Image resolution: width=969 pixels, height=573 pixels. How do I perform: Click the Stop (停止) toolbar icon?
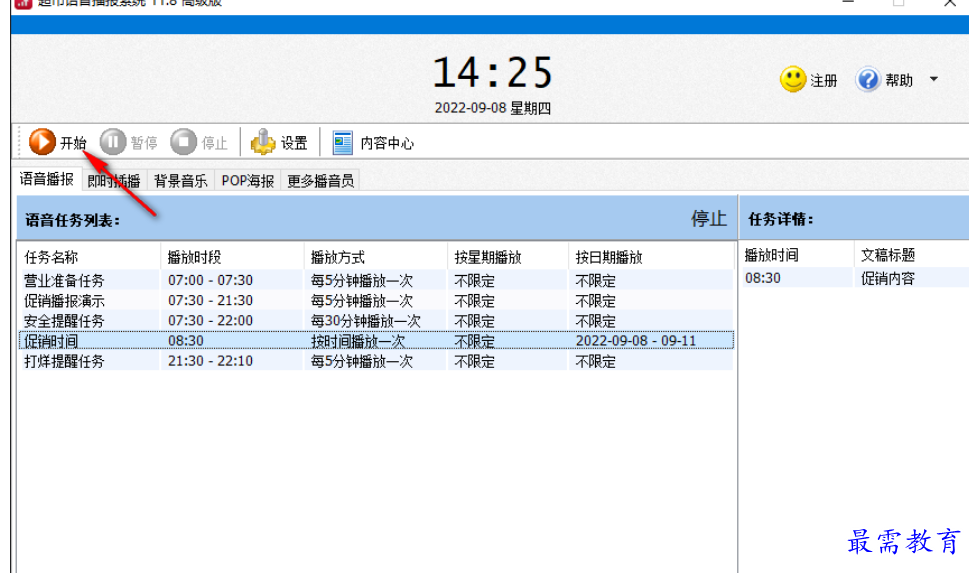point(183,143)
